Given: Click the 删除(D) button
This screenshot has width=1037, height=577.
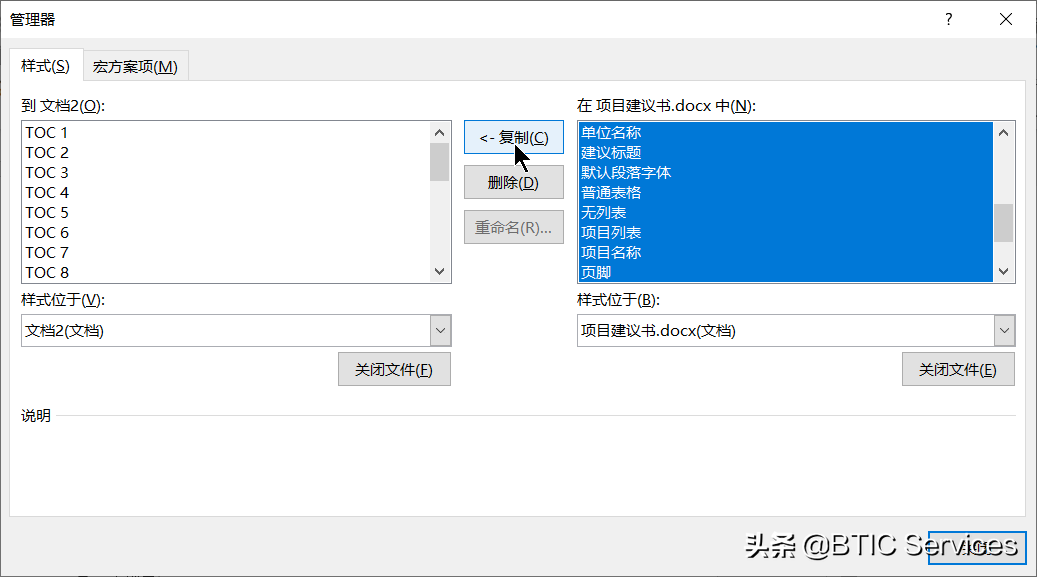Looking at the screenshot, I should click(x=514, y=182).
